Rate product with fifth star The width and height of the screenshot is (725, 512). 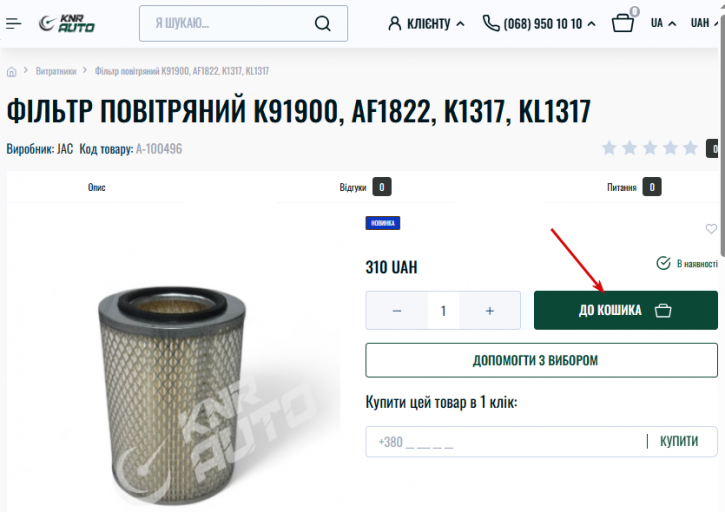click(x=690, y=148)
